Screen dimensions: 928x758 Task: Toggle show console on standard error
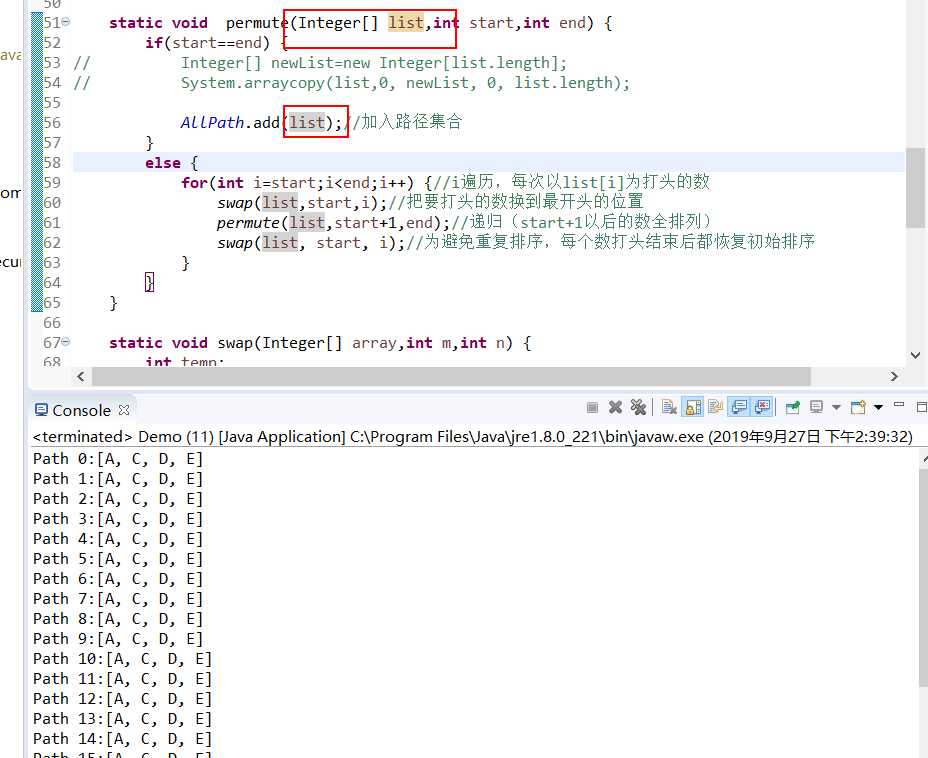(762, 407)
